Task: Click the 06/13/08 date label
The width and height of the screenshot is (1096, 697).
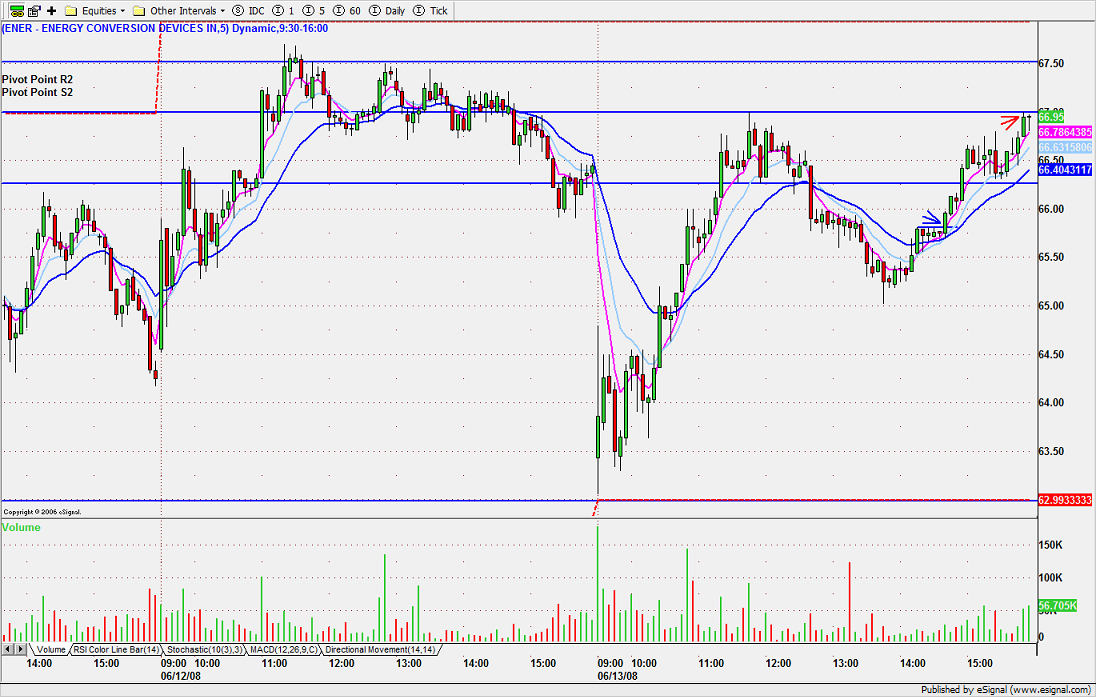Action: tap(617, 676)
